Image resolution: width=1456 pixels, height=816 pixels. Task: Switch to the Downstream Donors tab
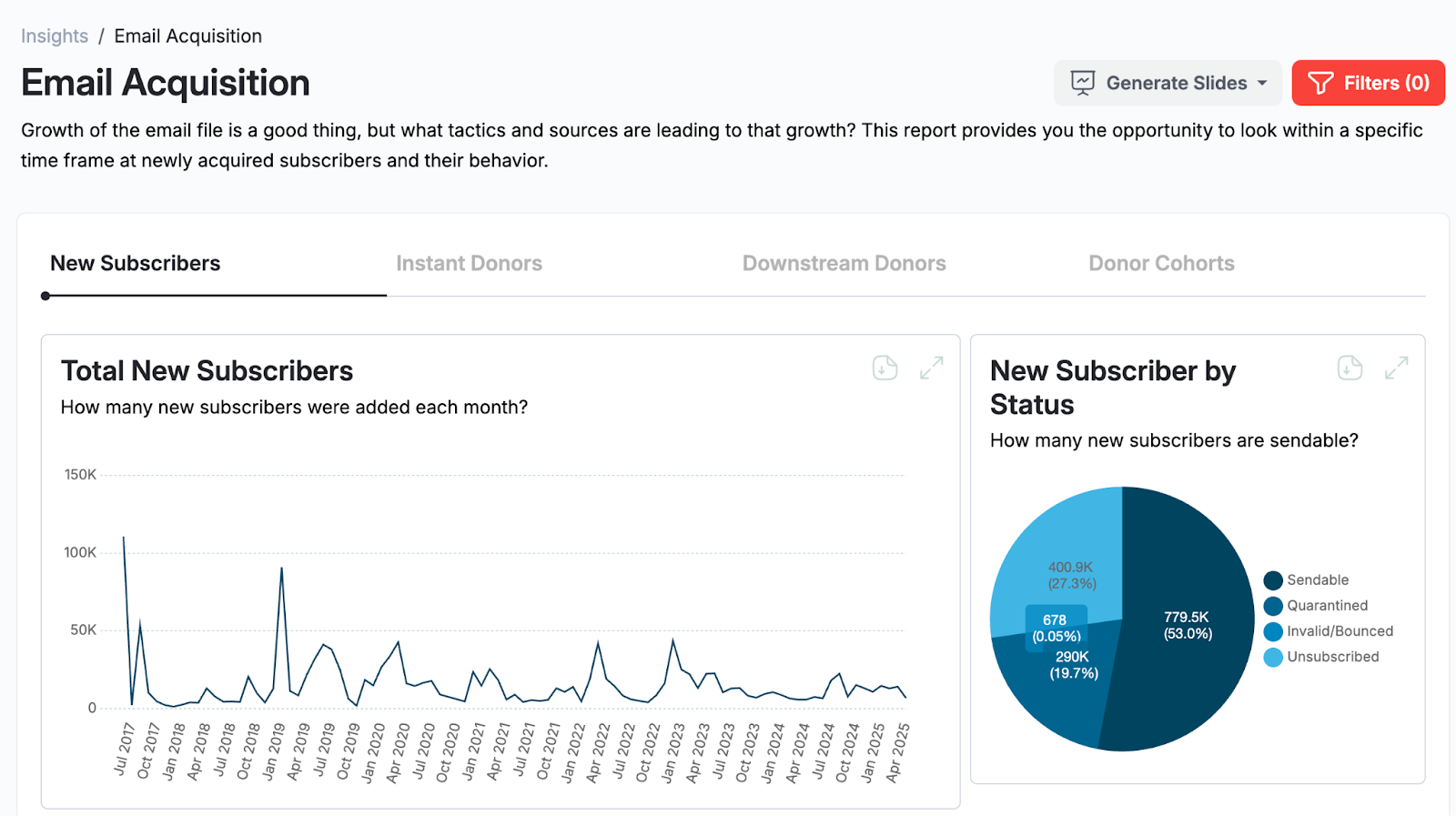point(844,264)
